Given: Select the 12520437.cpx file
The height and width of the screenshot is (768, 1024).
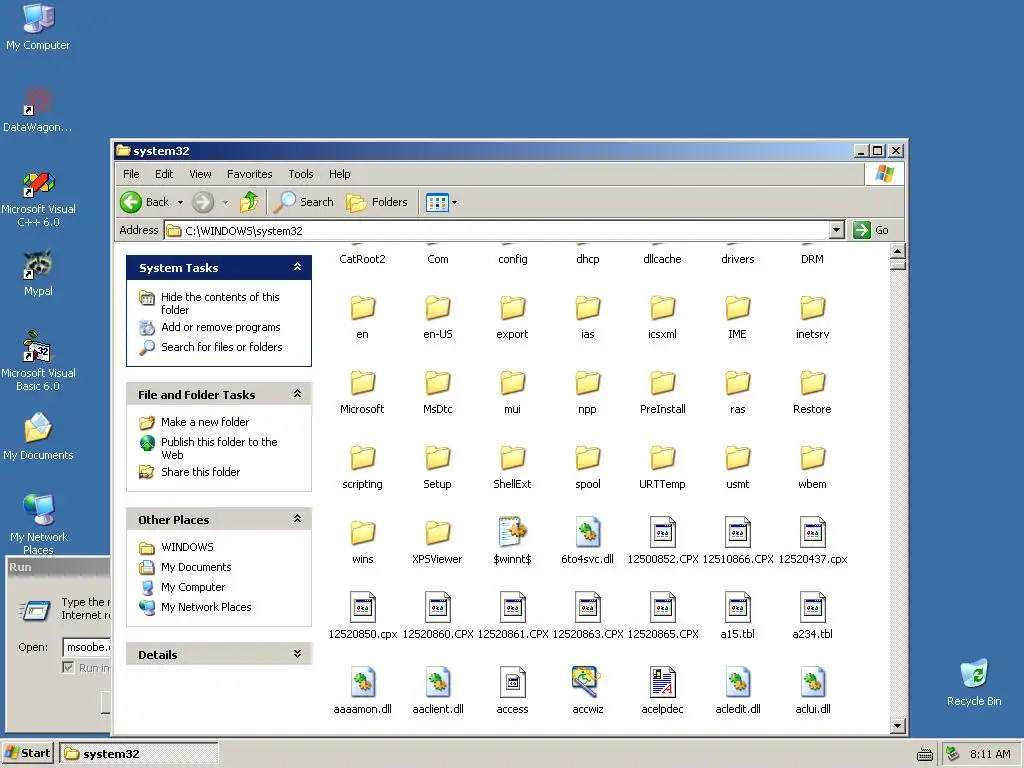Looking at the screenshot, I should pyautogui.click(x=812, y=542).
